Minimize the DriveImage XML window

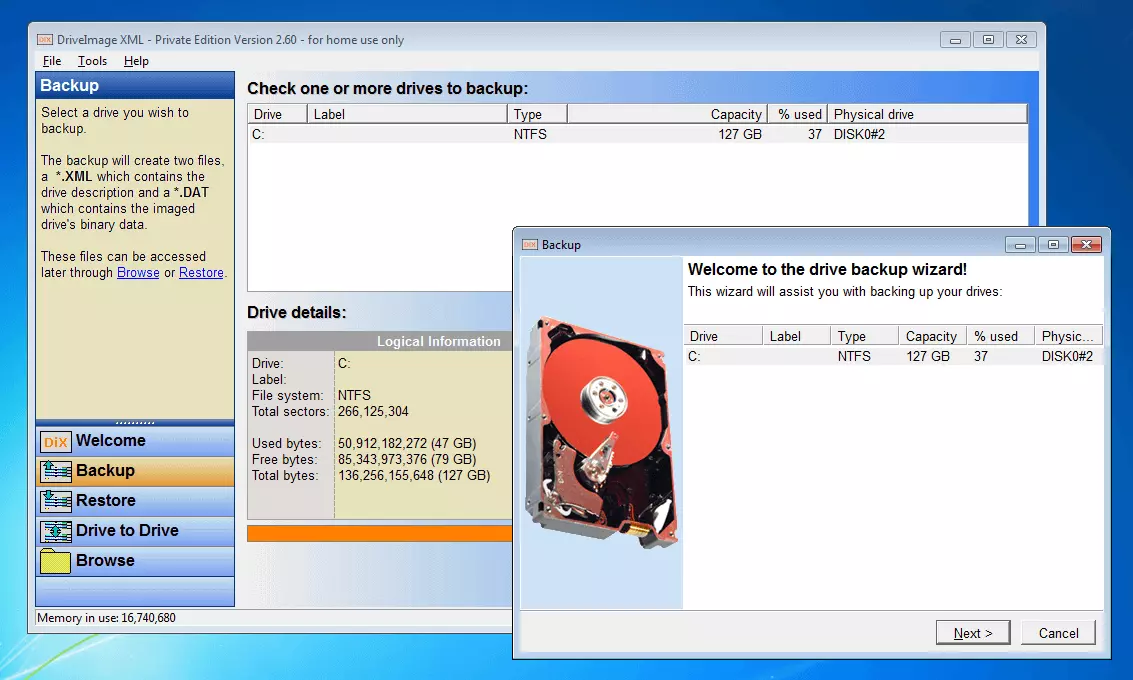coord(955,40)
